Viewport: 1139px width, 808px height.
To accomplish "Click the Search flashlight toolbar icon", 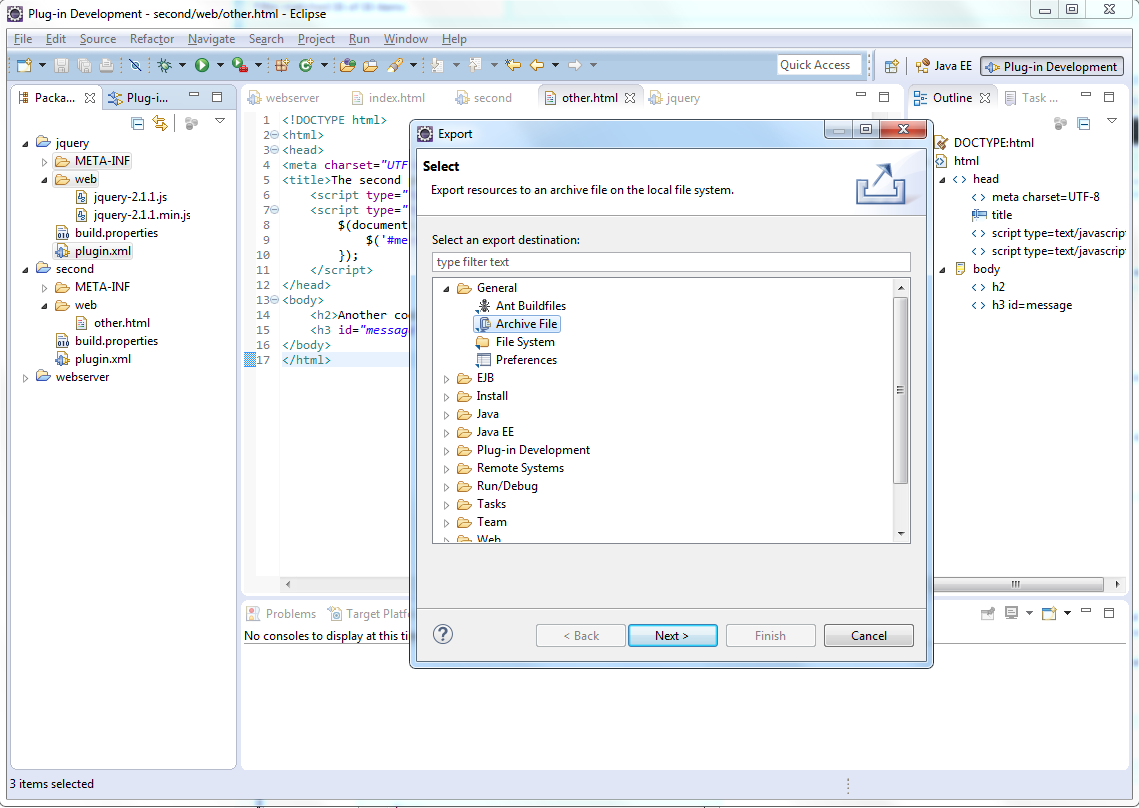I will [394, 65].
